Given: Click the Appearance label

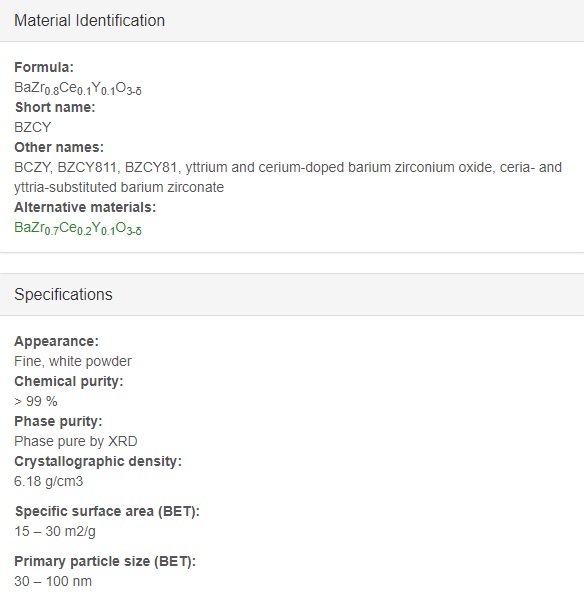Looking at the screenshot, I should pos(57,342).
